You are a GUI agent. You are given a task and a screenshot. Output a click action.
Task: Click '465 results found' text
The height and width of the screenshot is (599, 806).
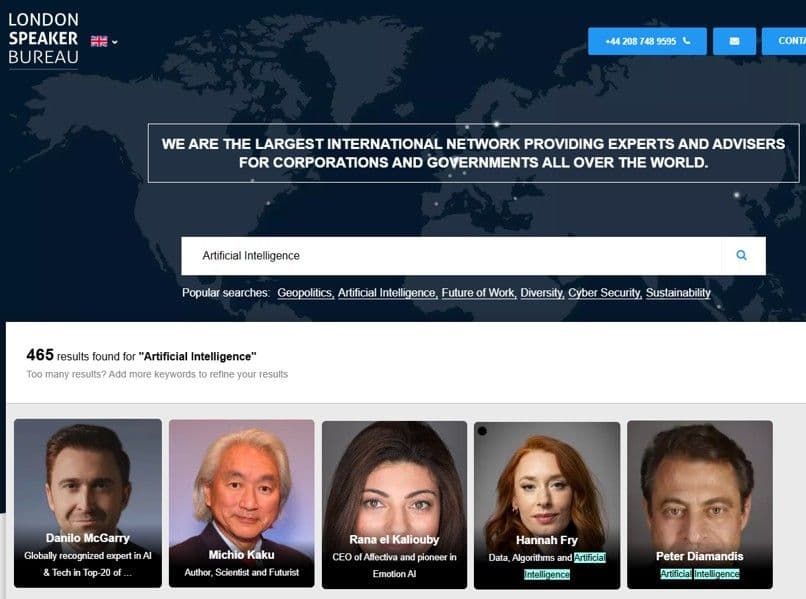141,355
